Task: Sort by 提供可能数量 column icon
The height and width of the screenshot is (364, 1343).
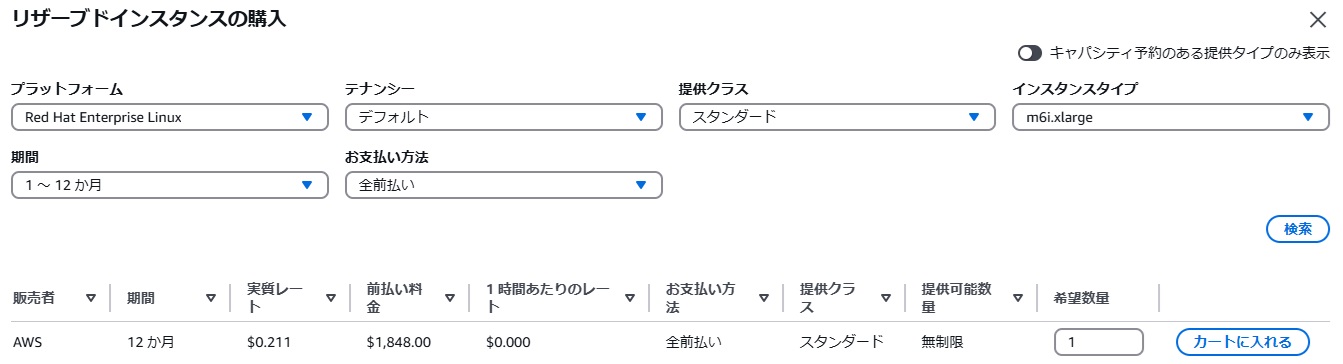Action: (1018, 298)
